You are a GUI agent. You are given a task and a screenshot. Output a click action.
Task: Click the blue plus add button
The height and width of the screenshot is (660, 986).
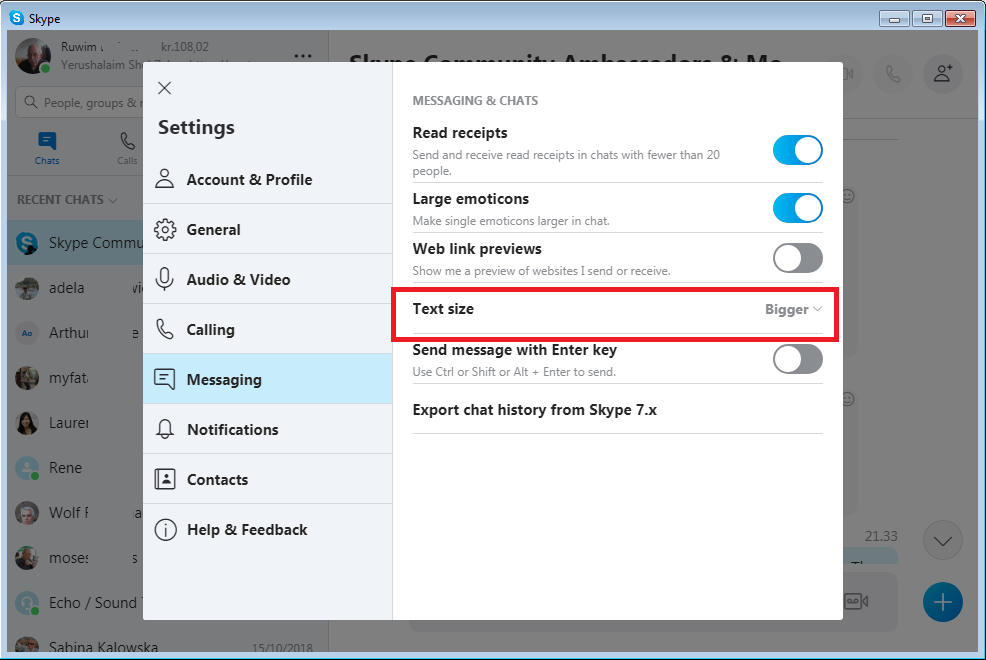(942, 602)
